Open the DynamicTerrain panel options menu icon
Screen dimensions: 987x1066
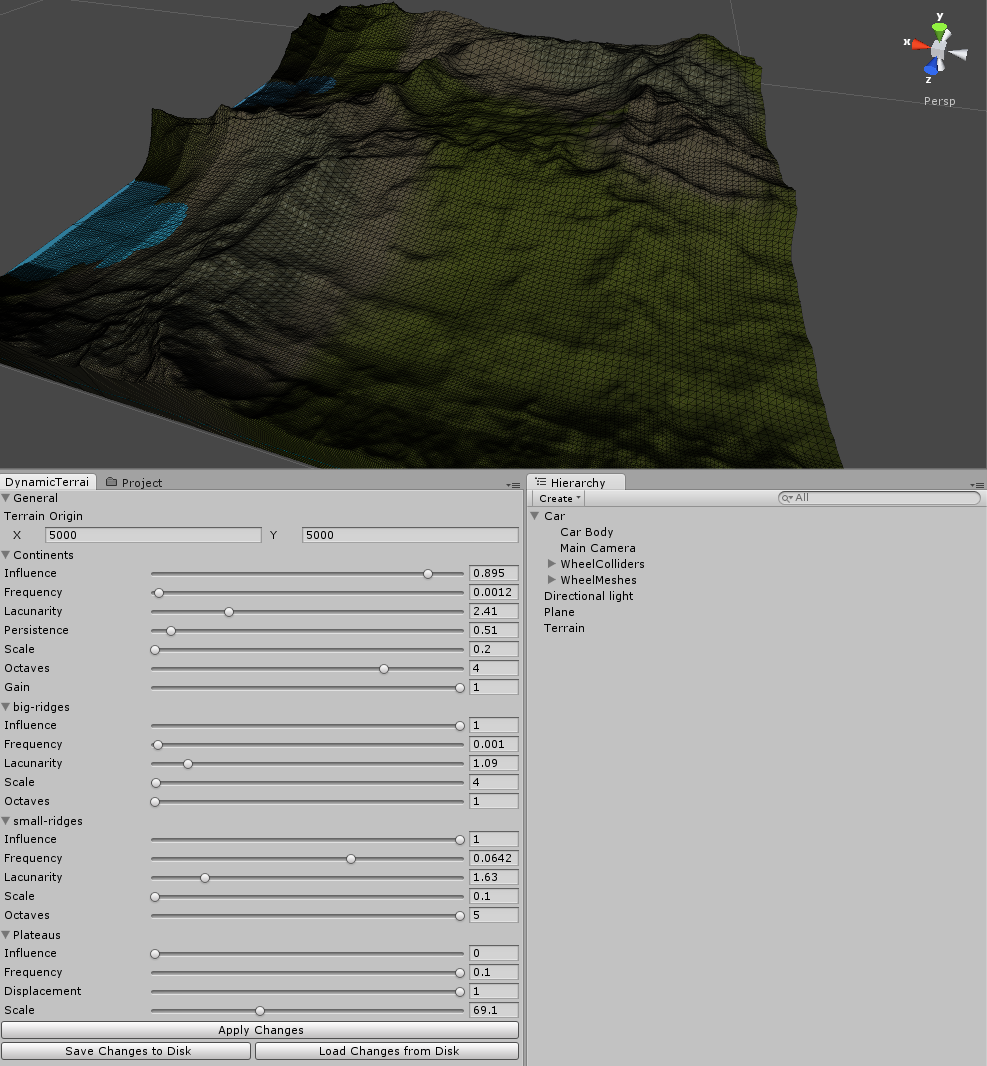pyautogui.click(x=512, y=483)
